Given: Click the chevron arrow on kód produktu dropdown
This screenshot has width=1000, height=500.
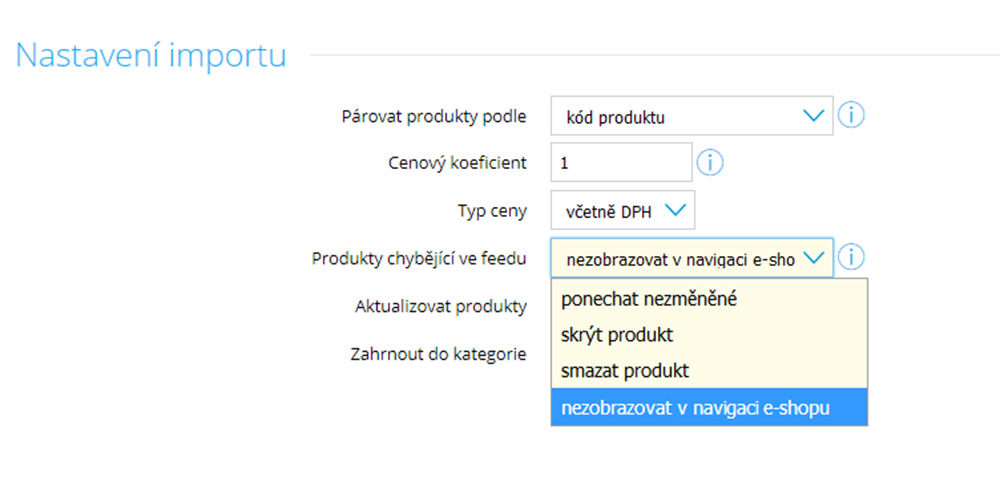Looking at the screenshot, I should click(x=814, y=116).
